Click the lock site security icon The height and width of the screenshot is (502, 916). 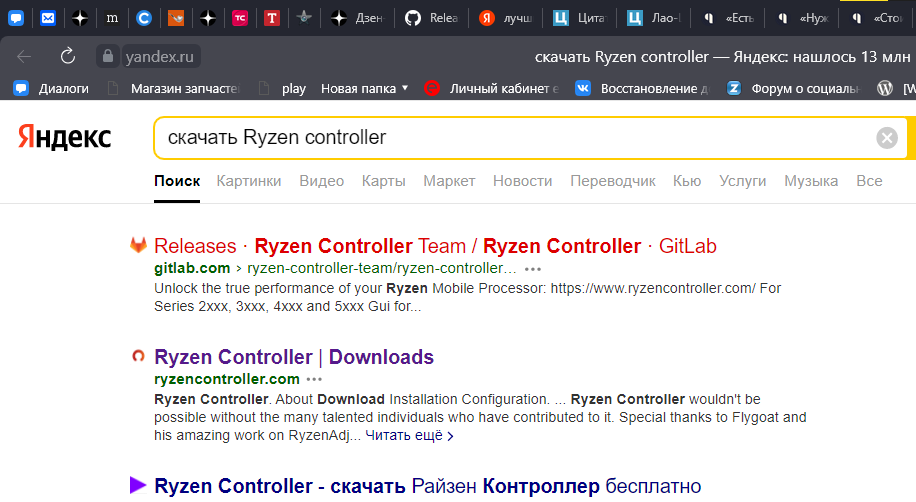click(x=107, y=56)
